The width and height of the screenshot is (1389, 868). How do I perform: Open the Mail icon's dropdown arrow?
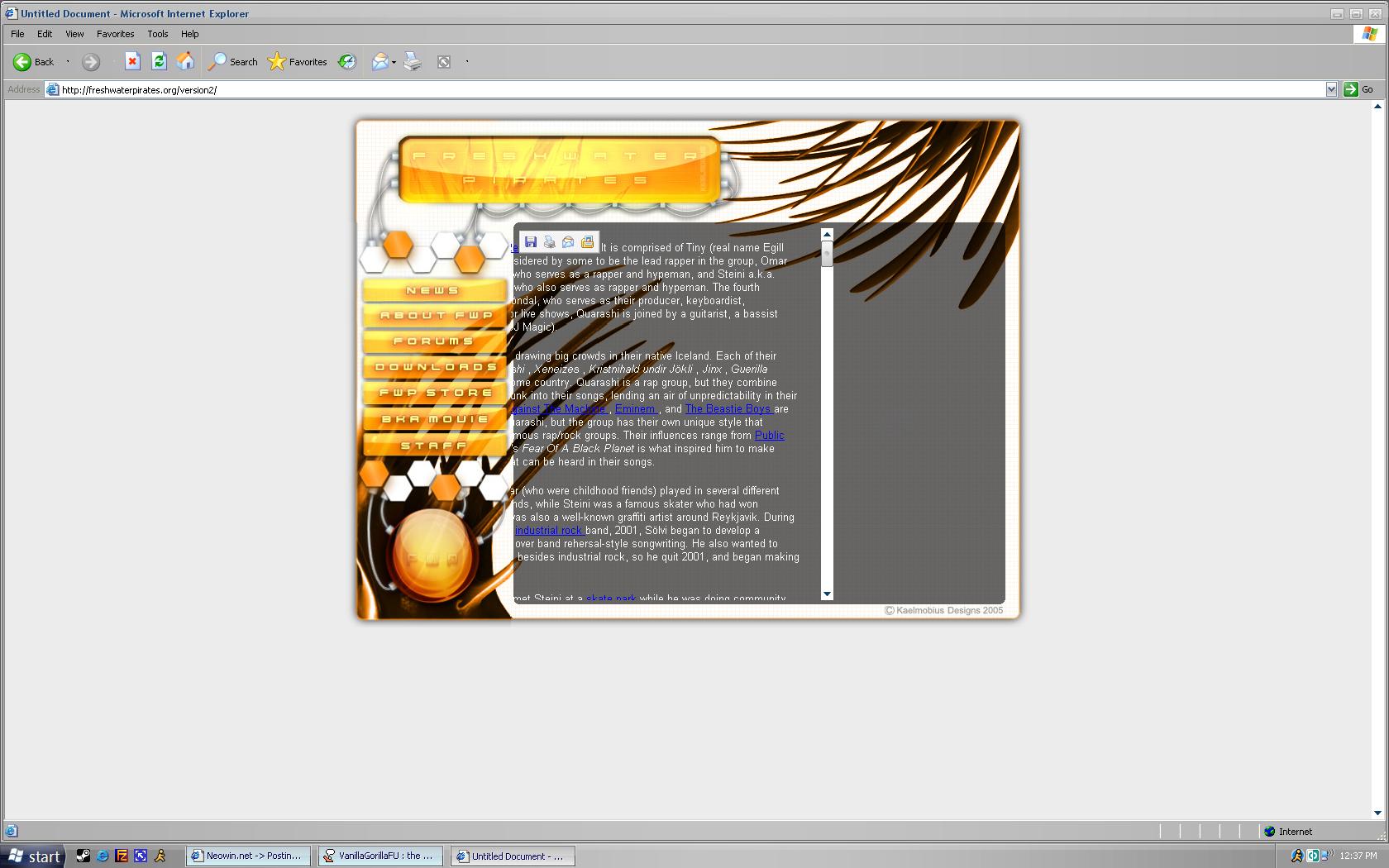394,62
